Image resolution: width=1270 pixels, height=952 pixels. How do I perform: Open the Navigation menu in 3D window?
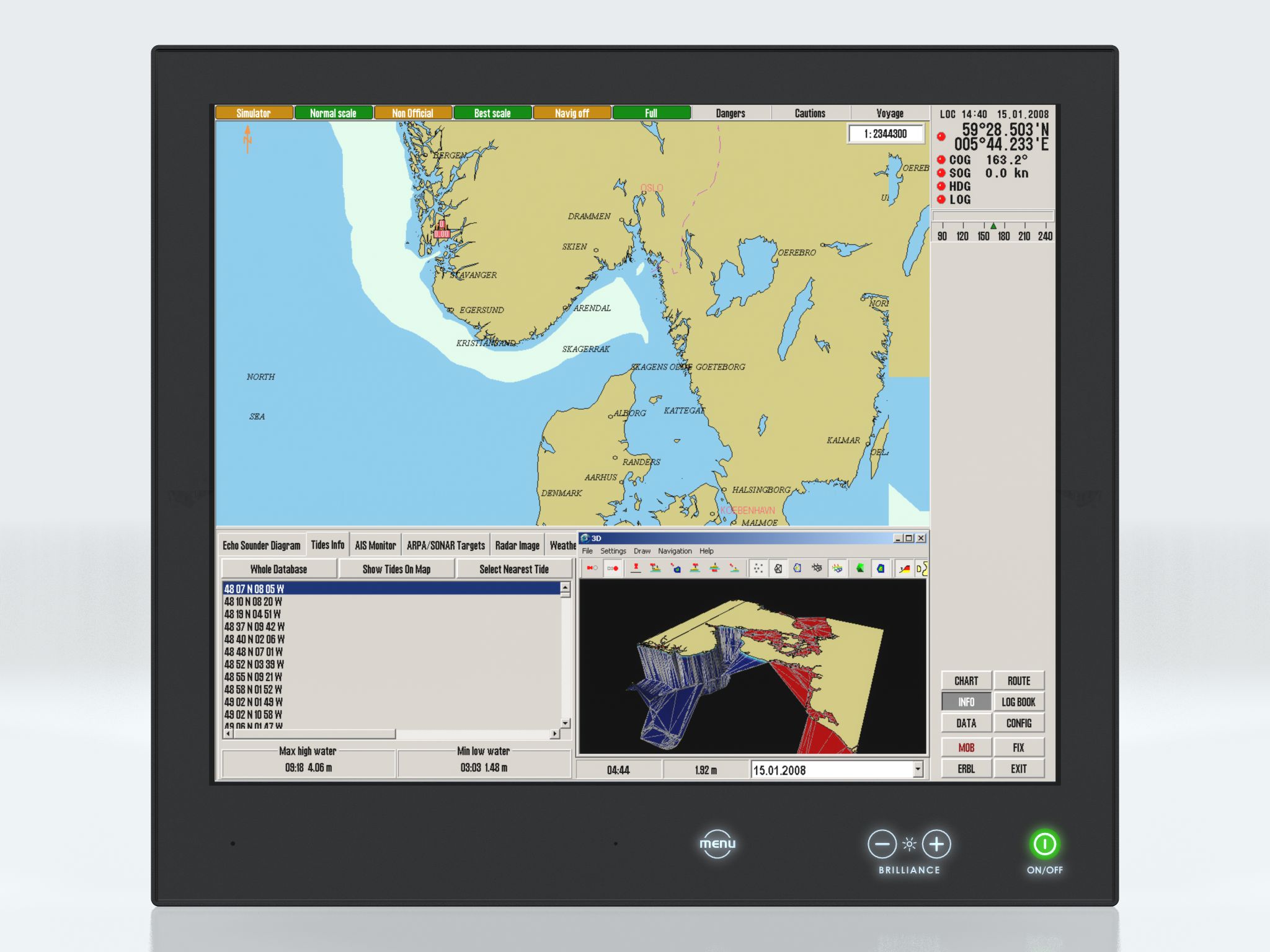click(674, 551)
